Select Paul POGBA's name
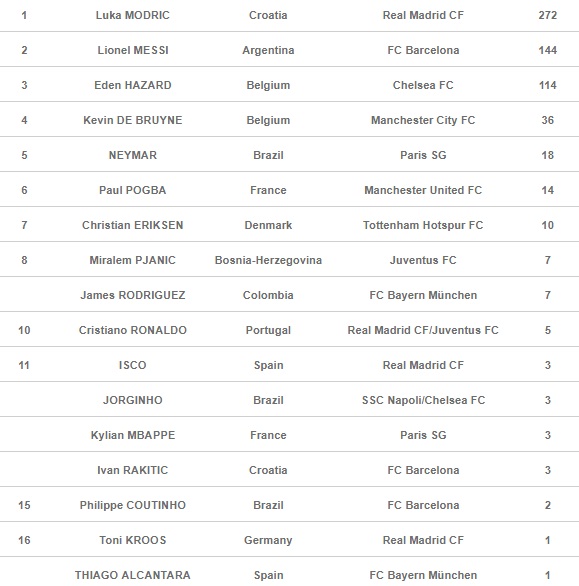579x586 pixels. tap(133, 190)
